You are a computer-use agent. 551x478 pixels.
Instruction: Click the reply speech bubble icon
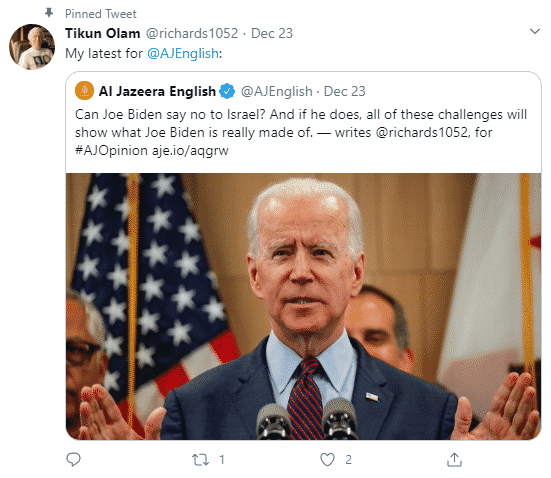click(73, 459)
